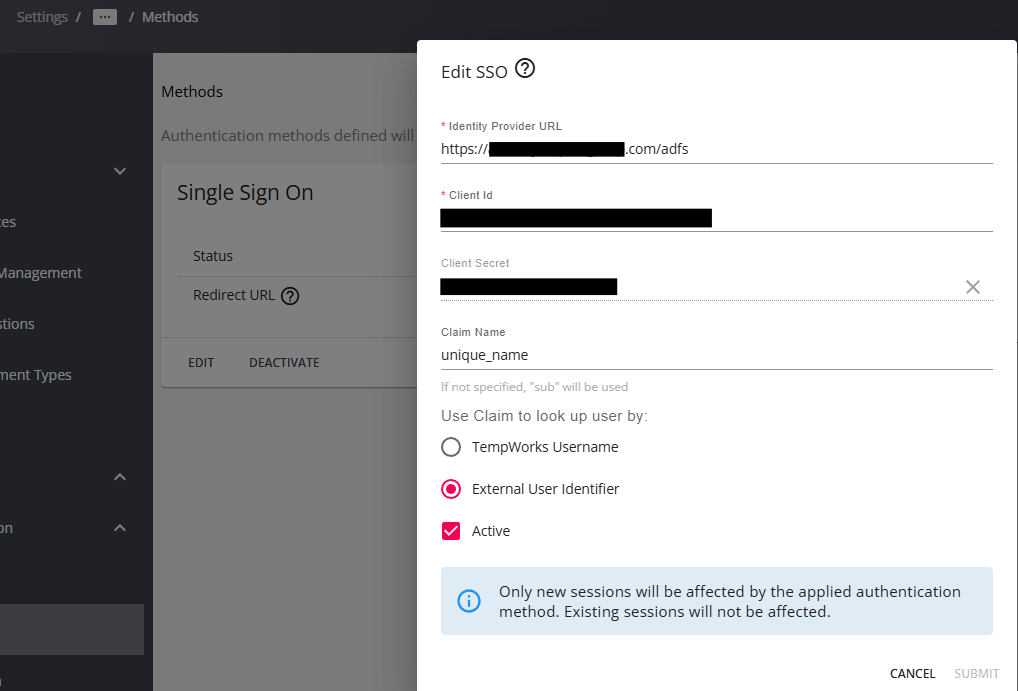The image size is (1018, 691).
Task: Click the Status row label
Action: 213,256
